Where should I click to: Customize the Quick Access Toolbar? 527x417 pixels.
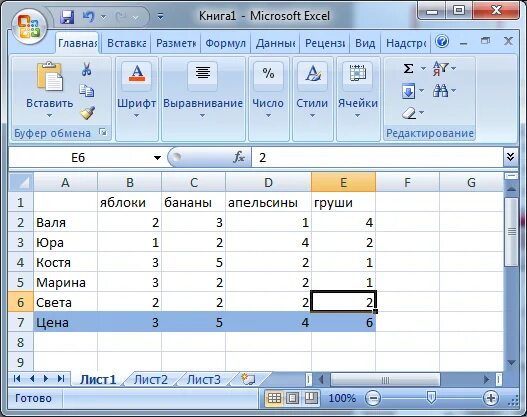(x=160, y=16)
